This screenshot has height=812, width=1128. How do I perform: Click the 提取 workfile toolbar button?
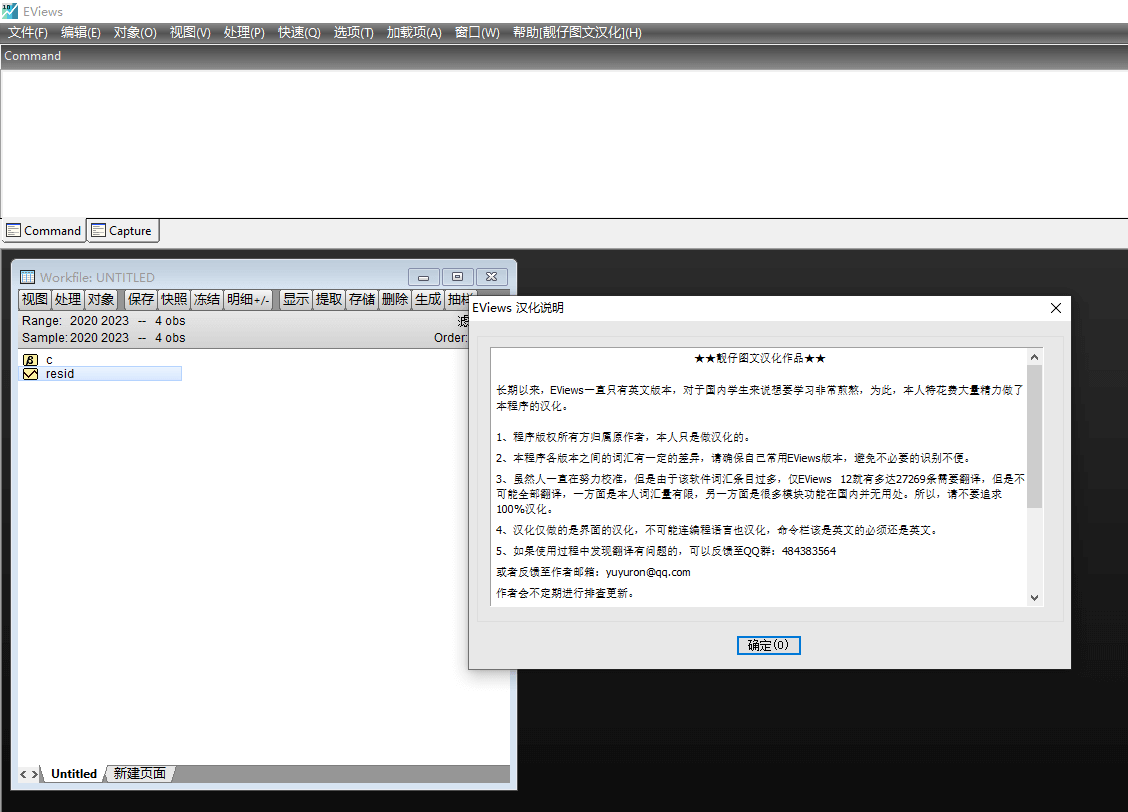click(x=329, y=299)
